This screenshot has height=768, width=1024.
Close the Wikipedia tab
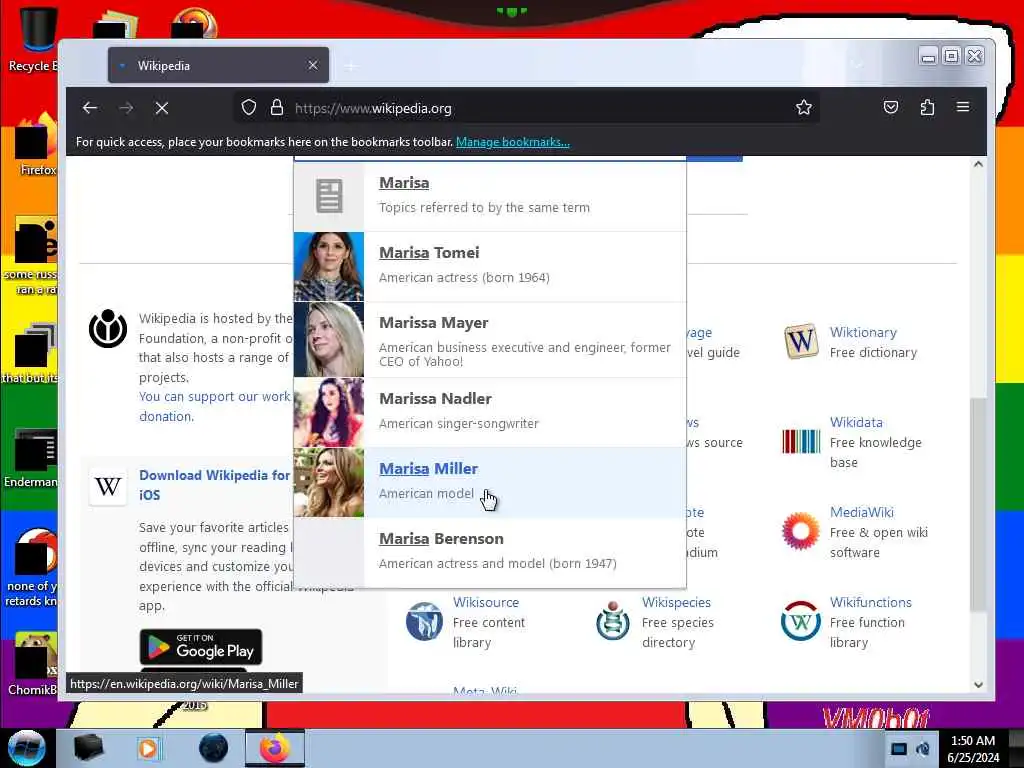pos(313,65)
